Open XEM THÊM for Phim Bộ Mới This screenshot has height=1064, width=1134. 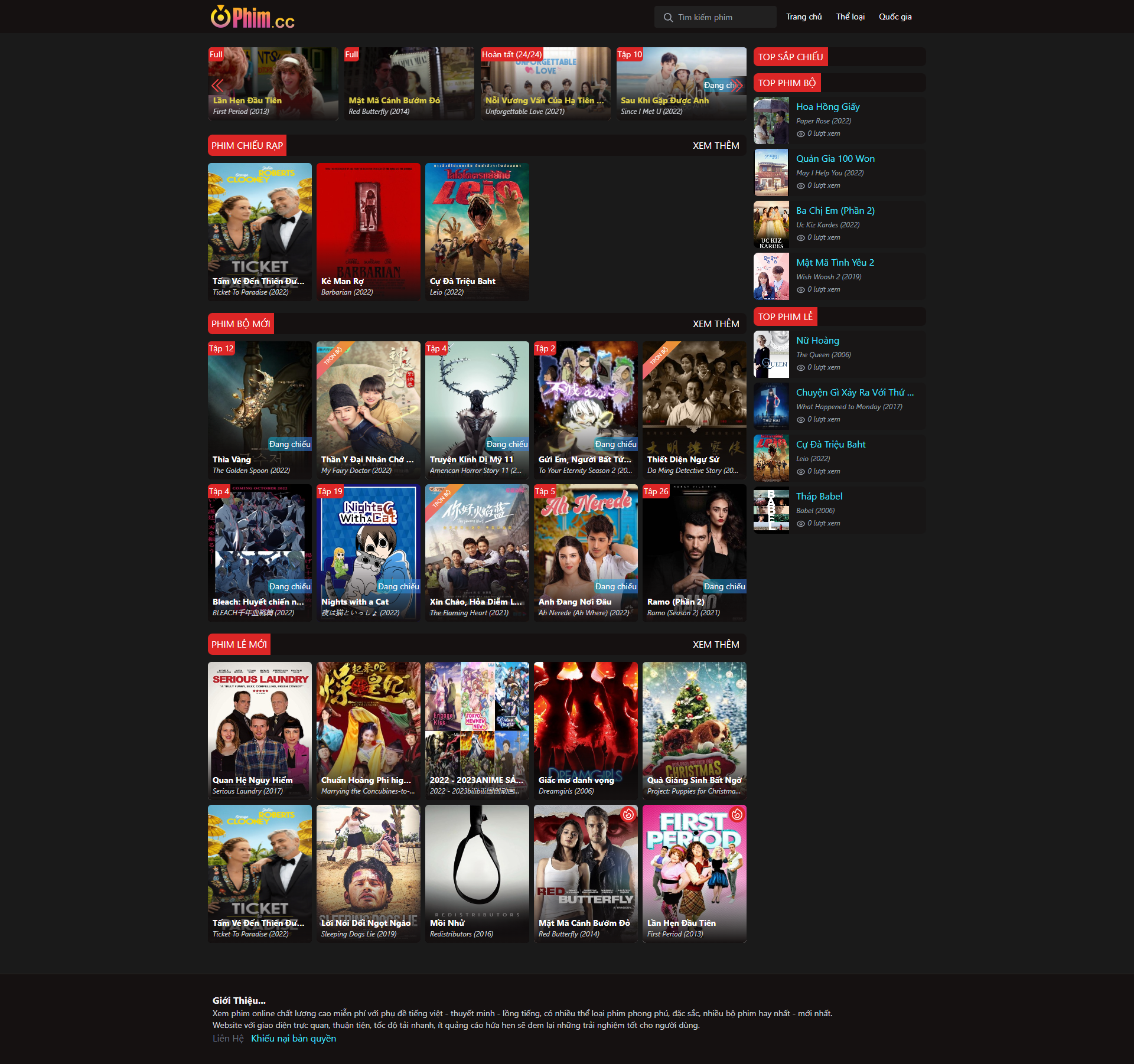(716, 324)
